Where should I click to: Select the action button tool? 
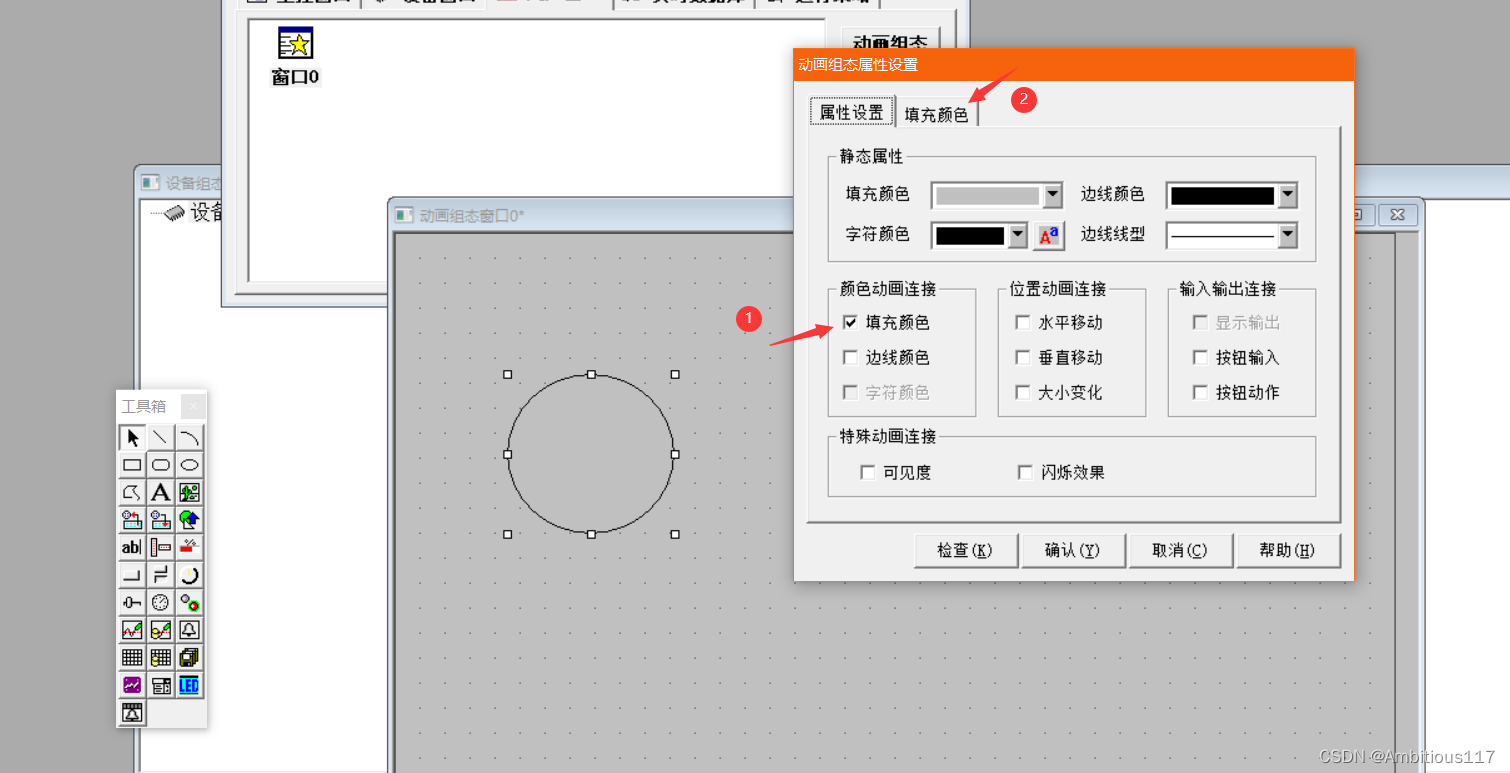tap(161, 575)
